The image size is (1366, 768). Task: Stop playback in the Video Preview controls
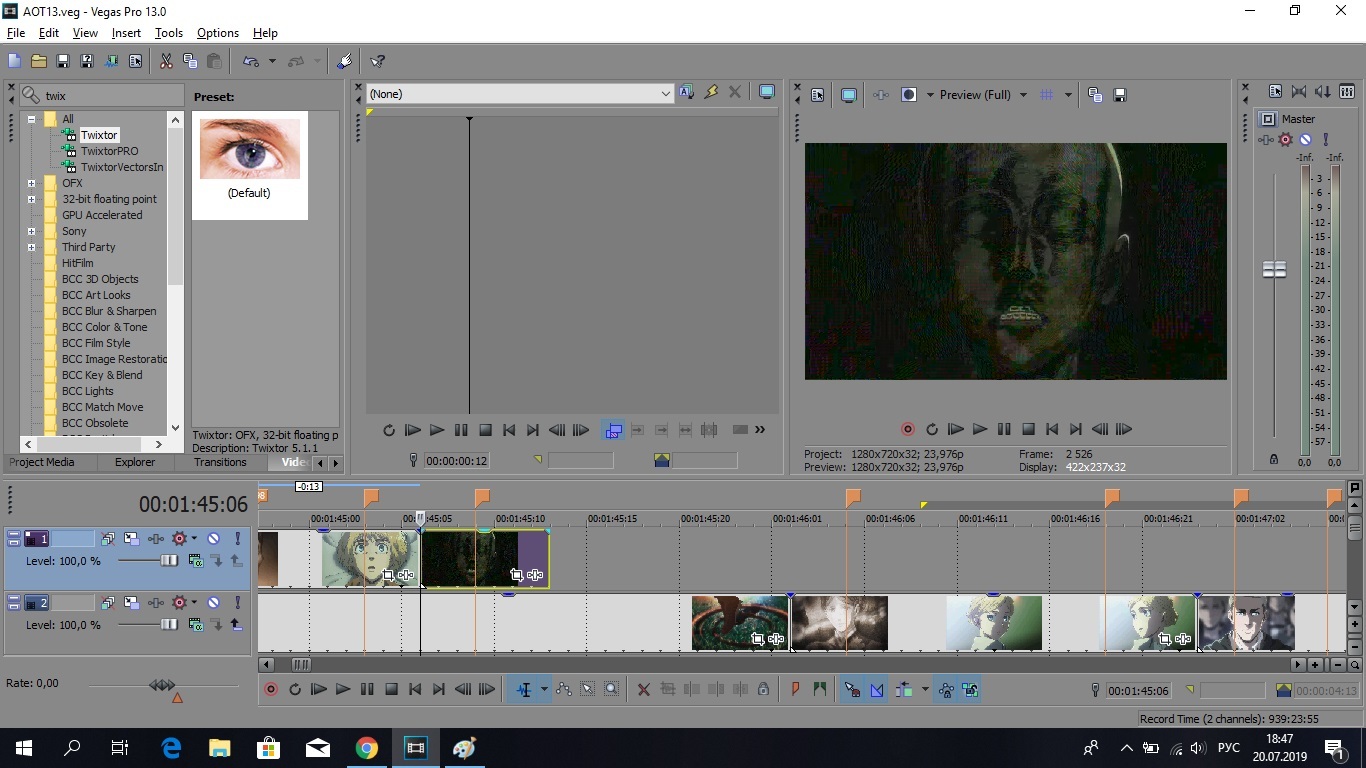coord(1027,429)
